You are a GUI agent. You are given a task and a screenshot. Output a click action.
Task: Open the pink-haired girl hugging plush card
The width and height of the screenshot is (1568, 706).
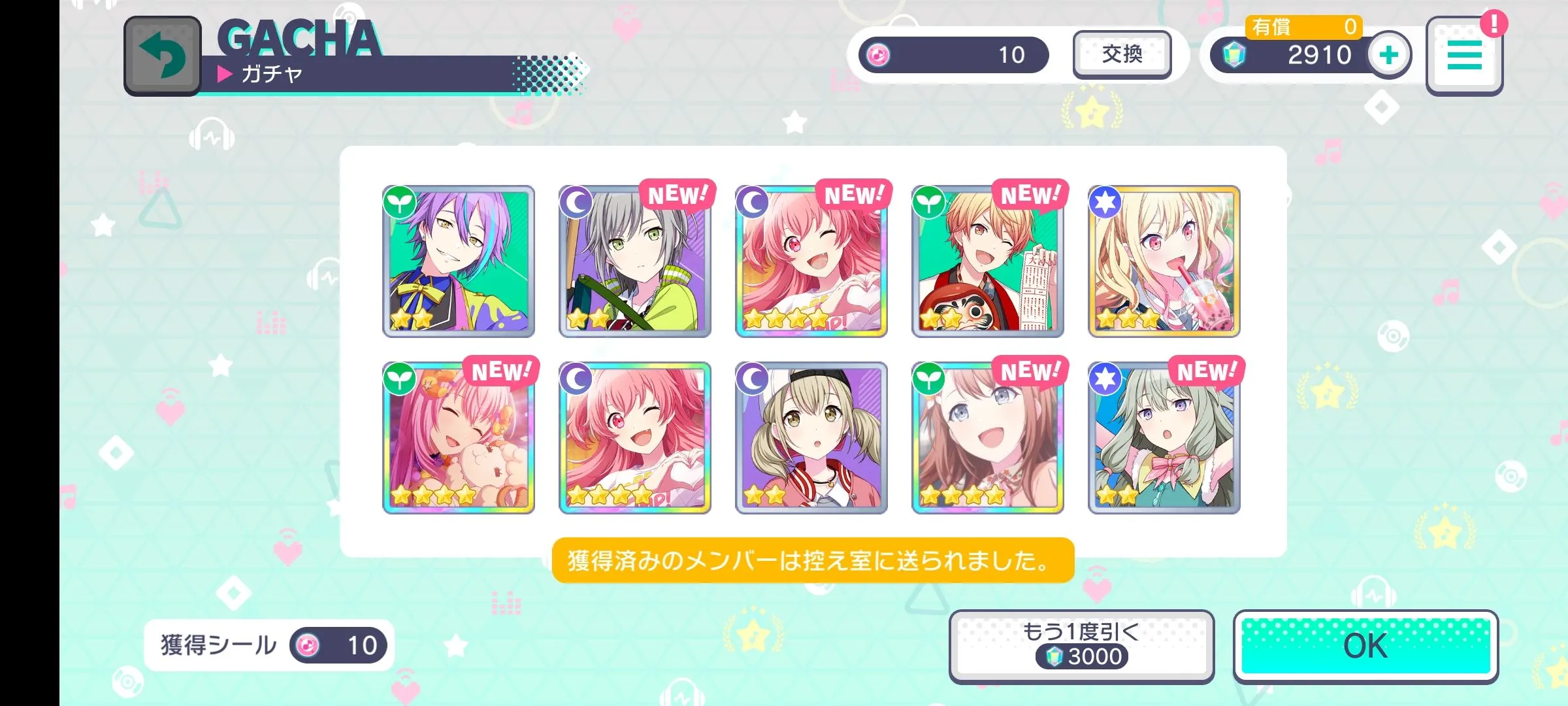tap(459, 438)
